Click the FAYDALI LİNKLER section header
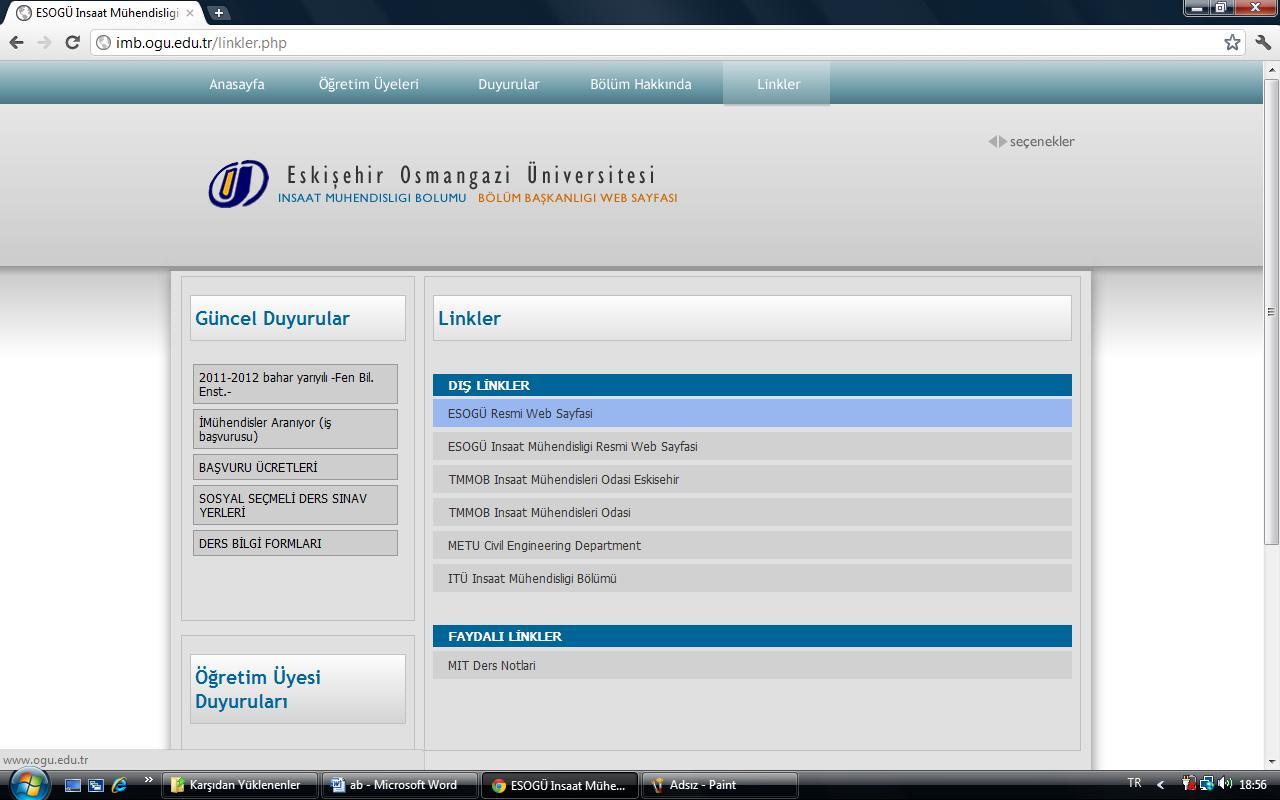Viewport: 1280px width, 800px height. tap(752, 636)
